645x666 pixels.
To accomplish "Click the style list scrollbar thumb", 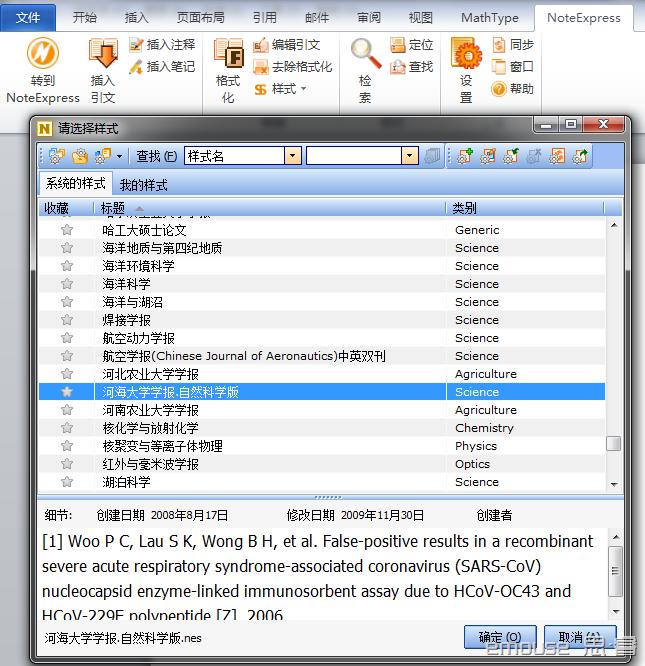I will [614, 443].
